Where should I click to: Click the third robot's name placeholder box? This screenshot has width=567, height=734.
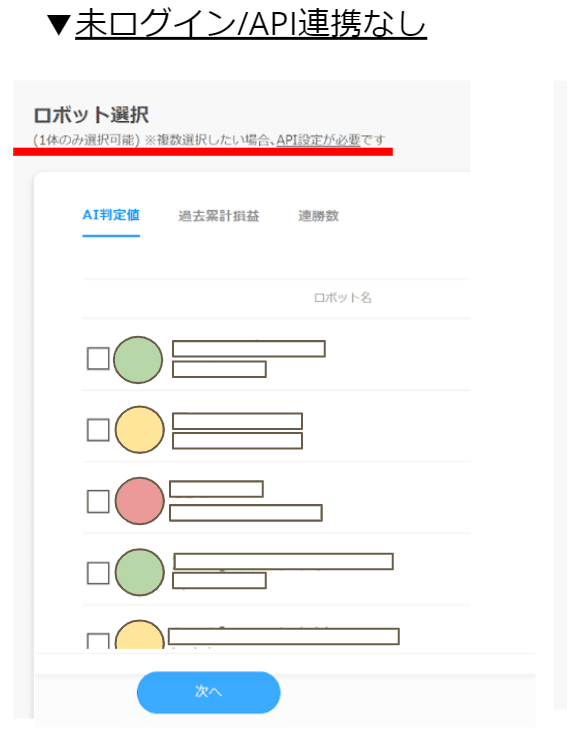pos(216,489)
